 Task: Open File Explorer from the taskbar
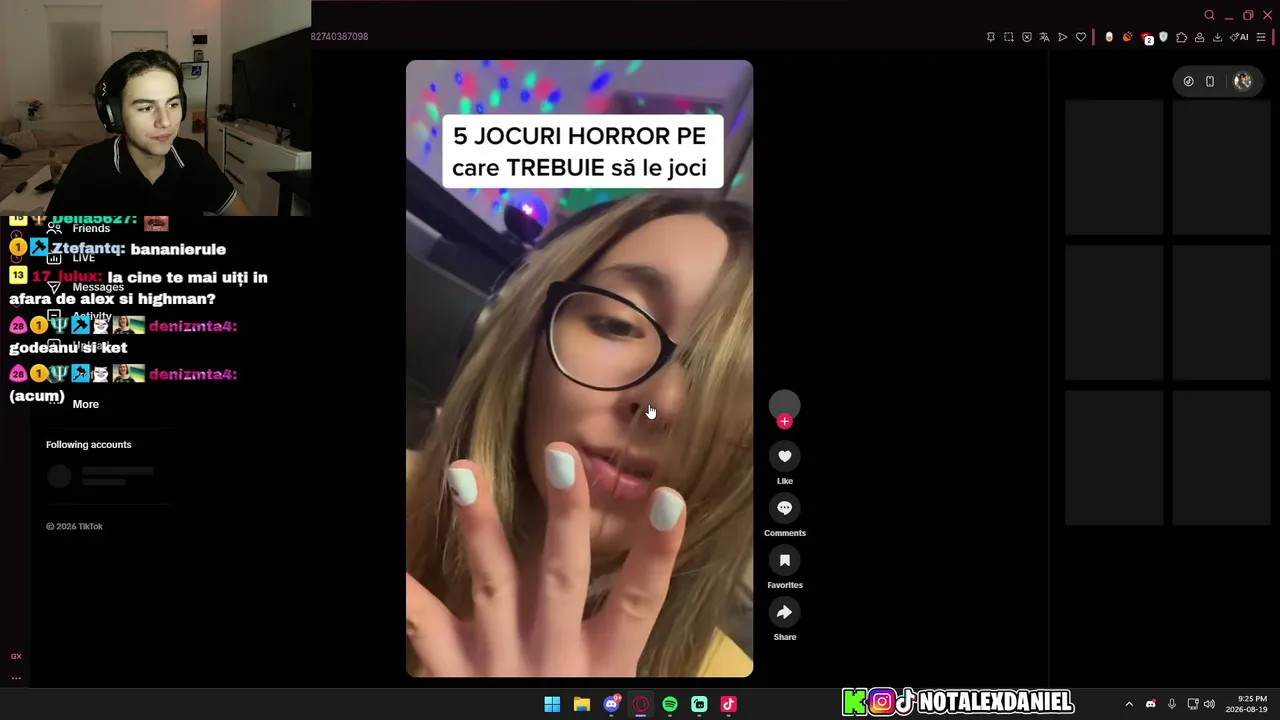click(x=582, y=704)
